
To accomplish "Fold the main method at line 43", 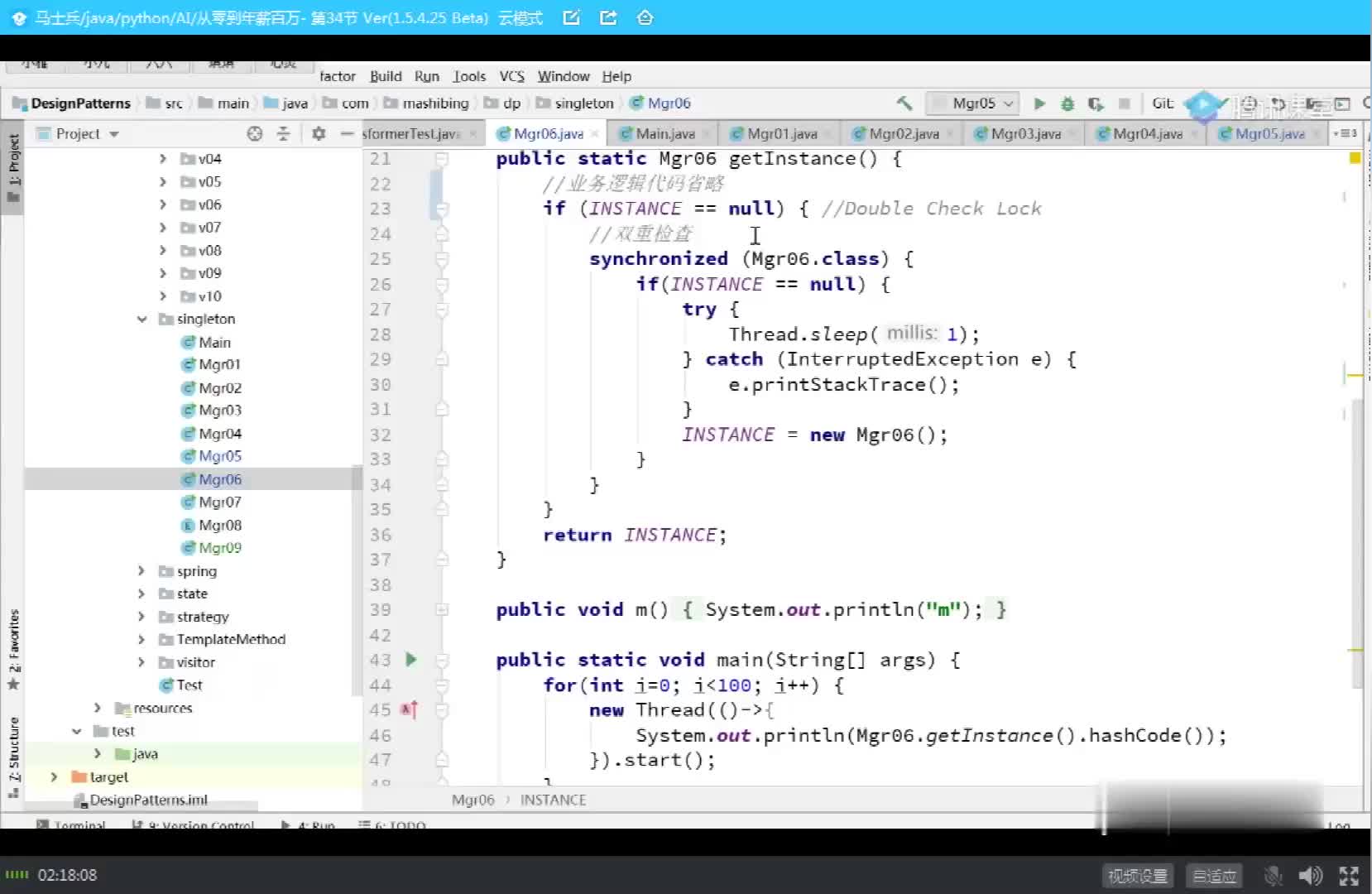I will click(x=442, y=660).
